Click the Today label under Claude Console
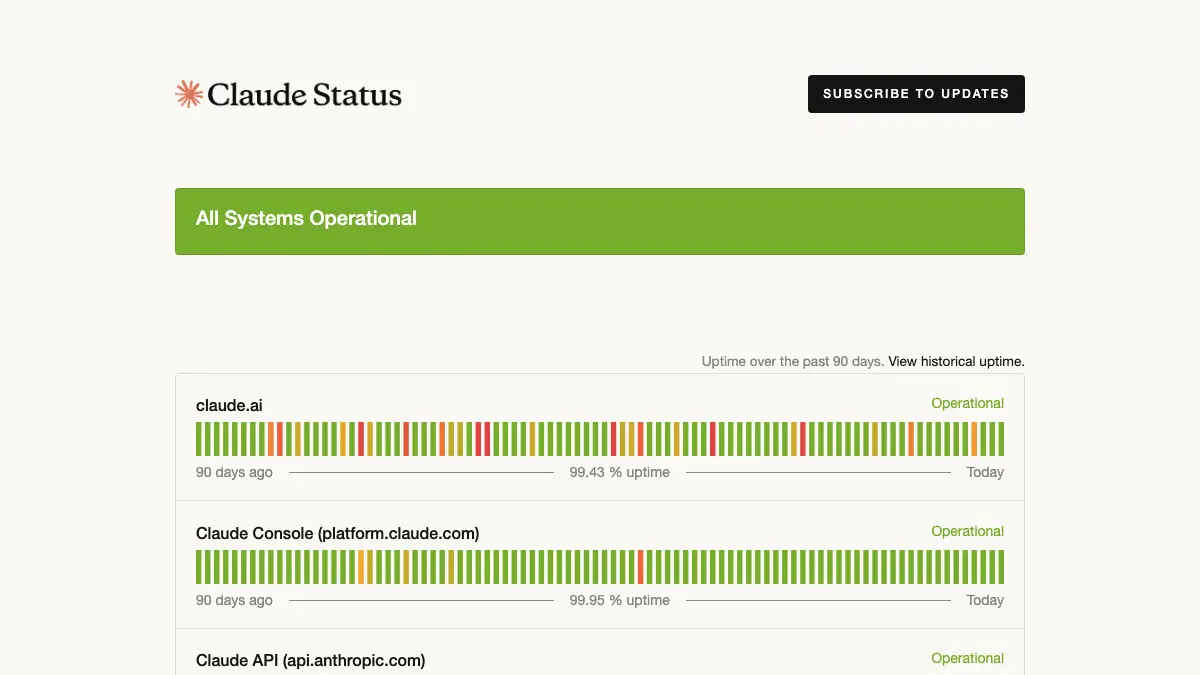This screenshot has width=1200, height=675. point(985,600)
